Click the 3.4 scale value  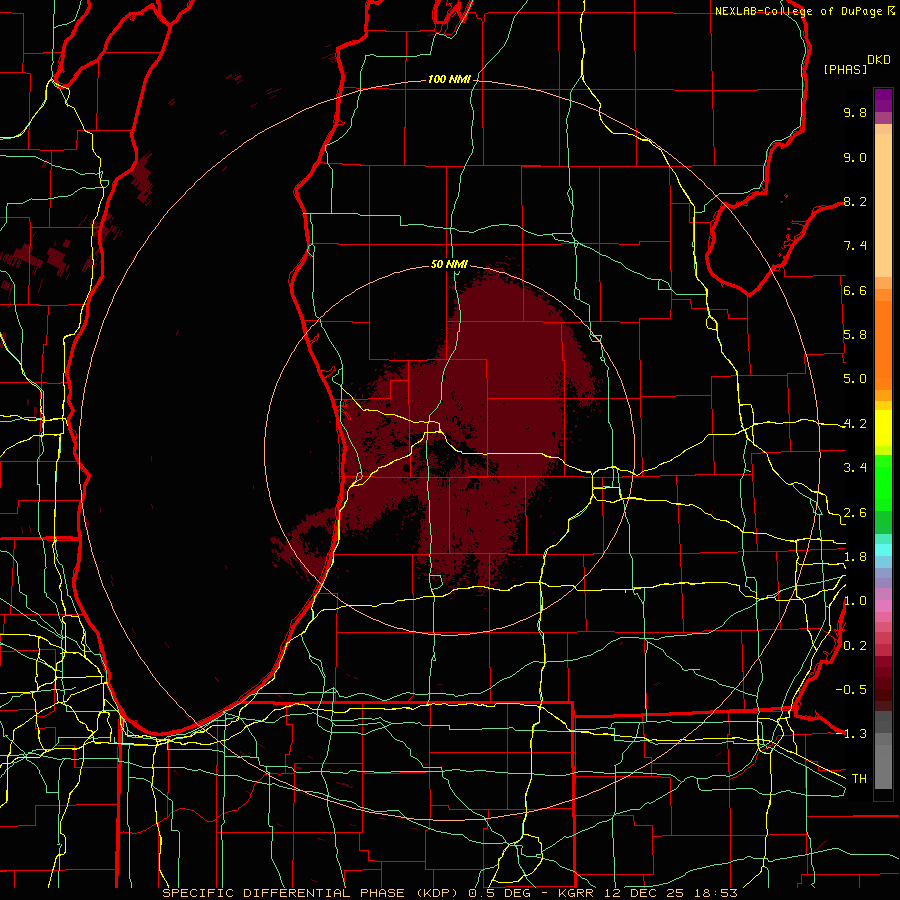855,468
